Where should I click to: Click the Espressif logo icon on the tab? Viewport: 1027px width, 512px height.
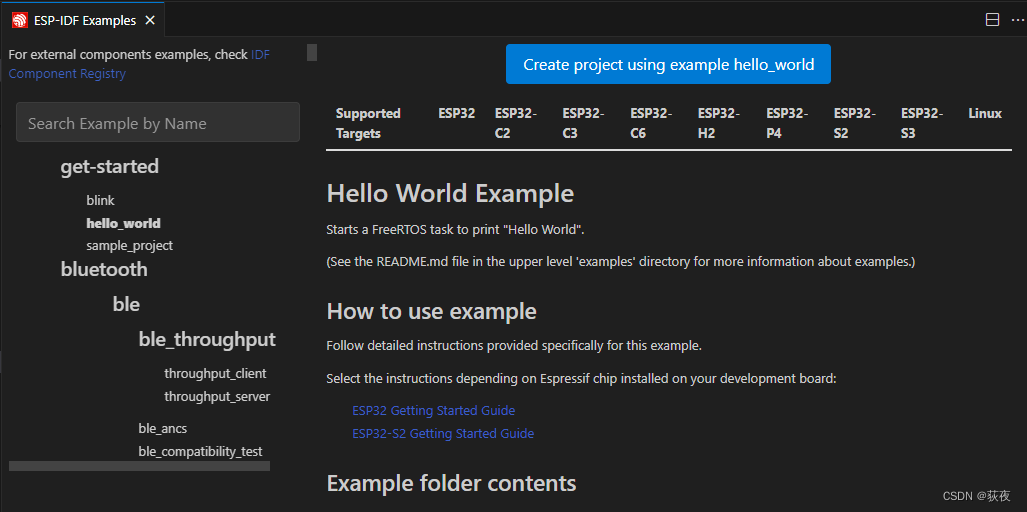coord(19,20)
